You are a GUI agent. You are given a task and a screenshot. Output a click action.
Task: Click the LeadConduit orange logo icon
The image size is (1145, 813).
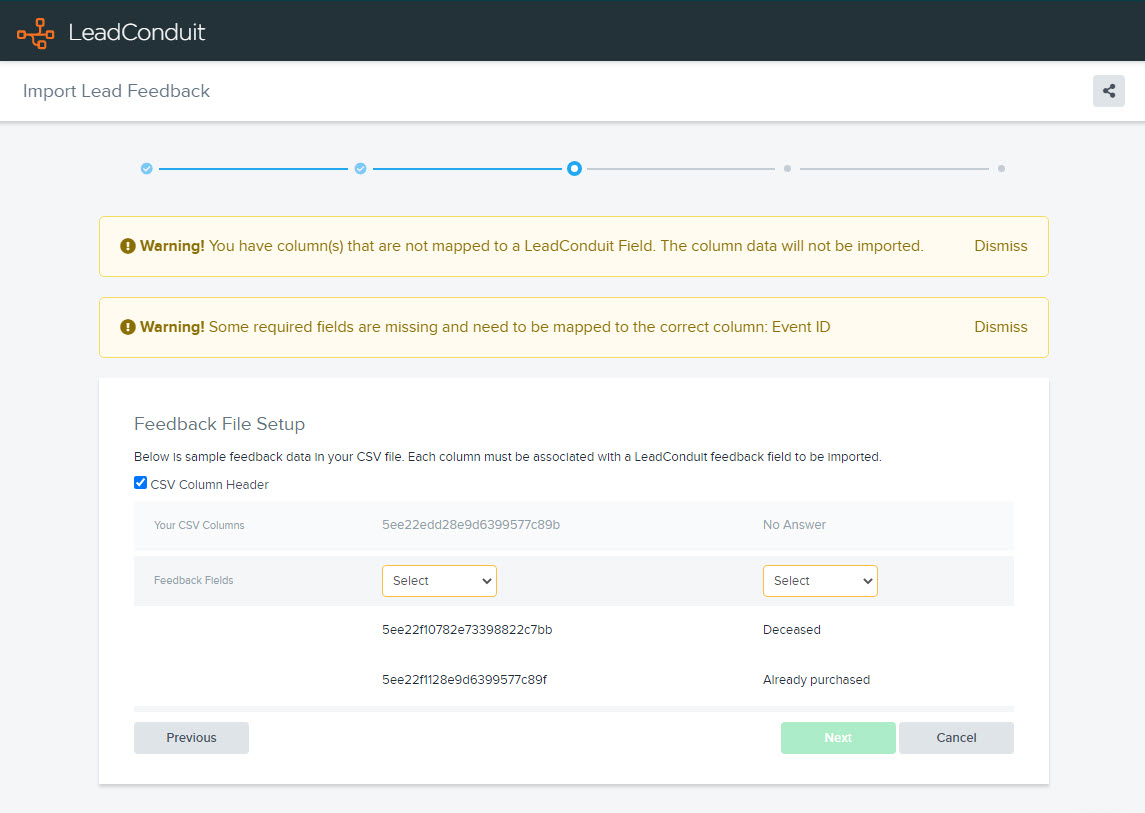coord(35,33)
